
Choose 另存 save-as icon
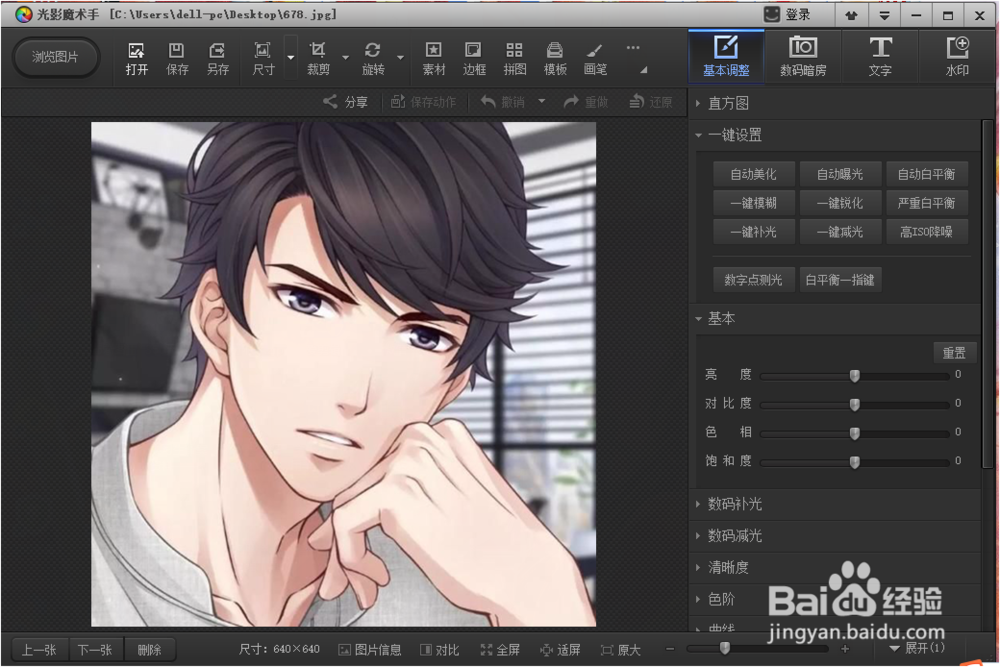(217, 59)
